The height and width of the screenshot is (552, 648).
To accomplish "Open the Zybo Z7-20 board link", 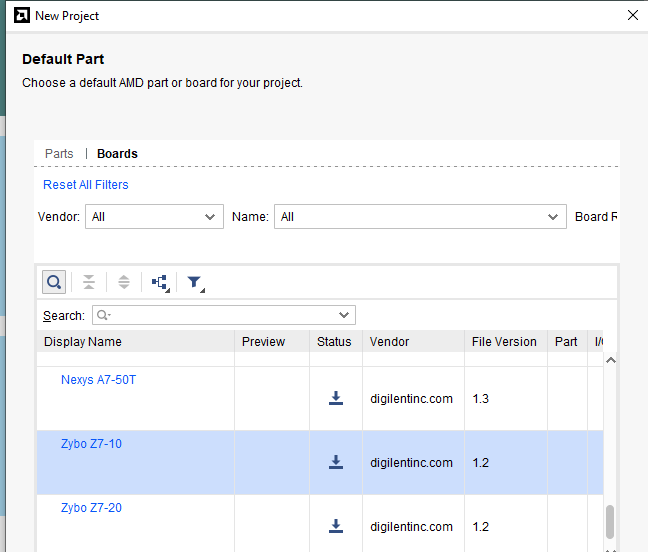I will click(x=91, y=508).
